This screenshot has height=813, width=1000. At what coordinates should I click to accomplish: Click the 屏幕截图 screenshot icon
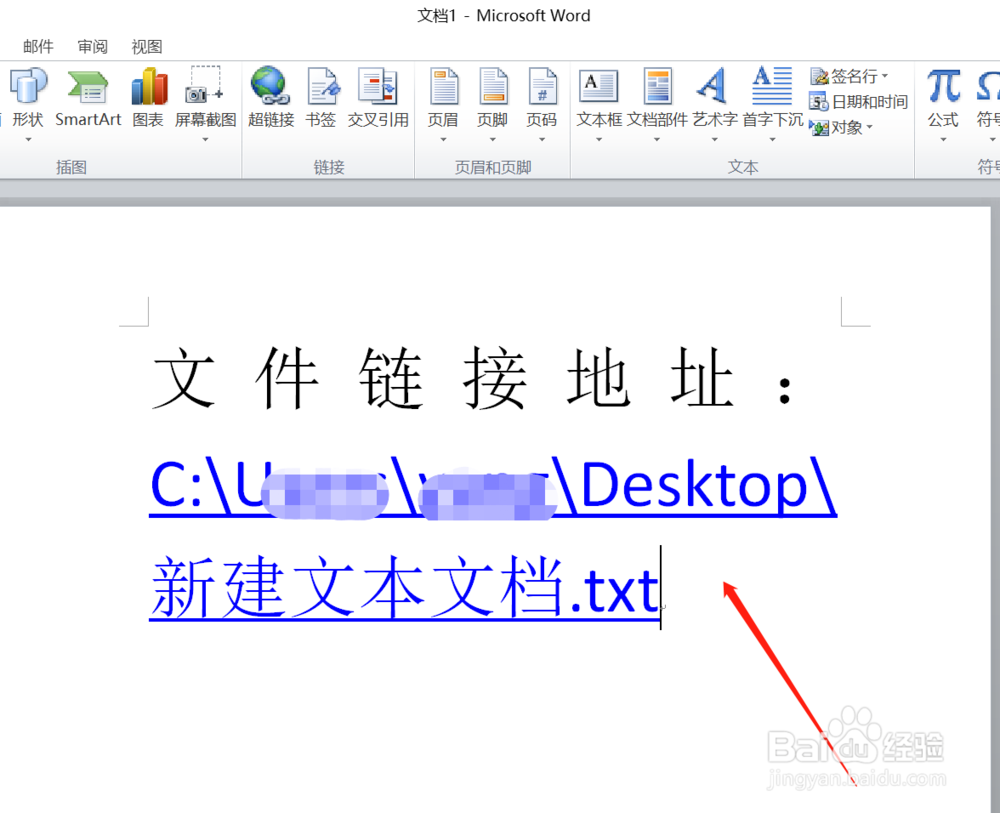click(204, 85)
